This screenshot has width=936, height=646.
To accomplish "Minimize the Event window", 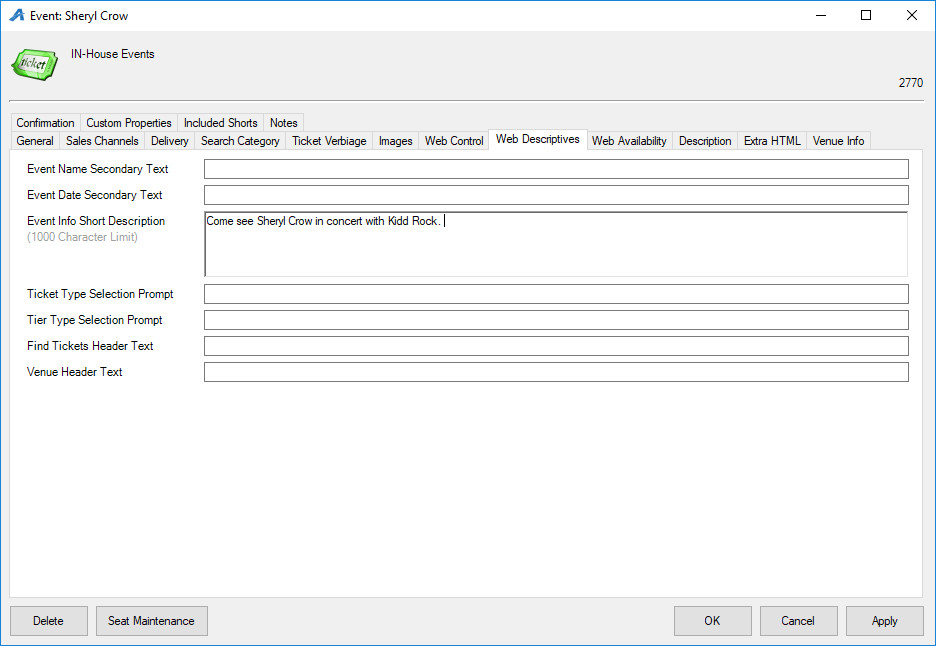I will [821, 16].
